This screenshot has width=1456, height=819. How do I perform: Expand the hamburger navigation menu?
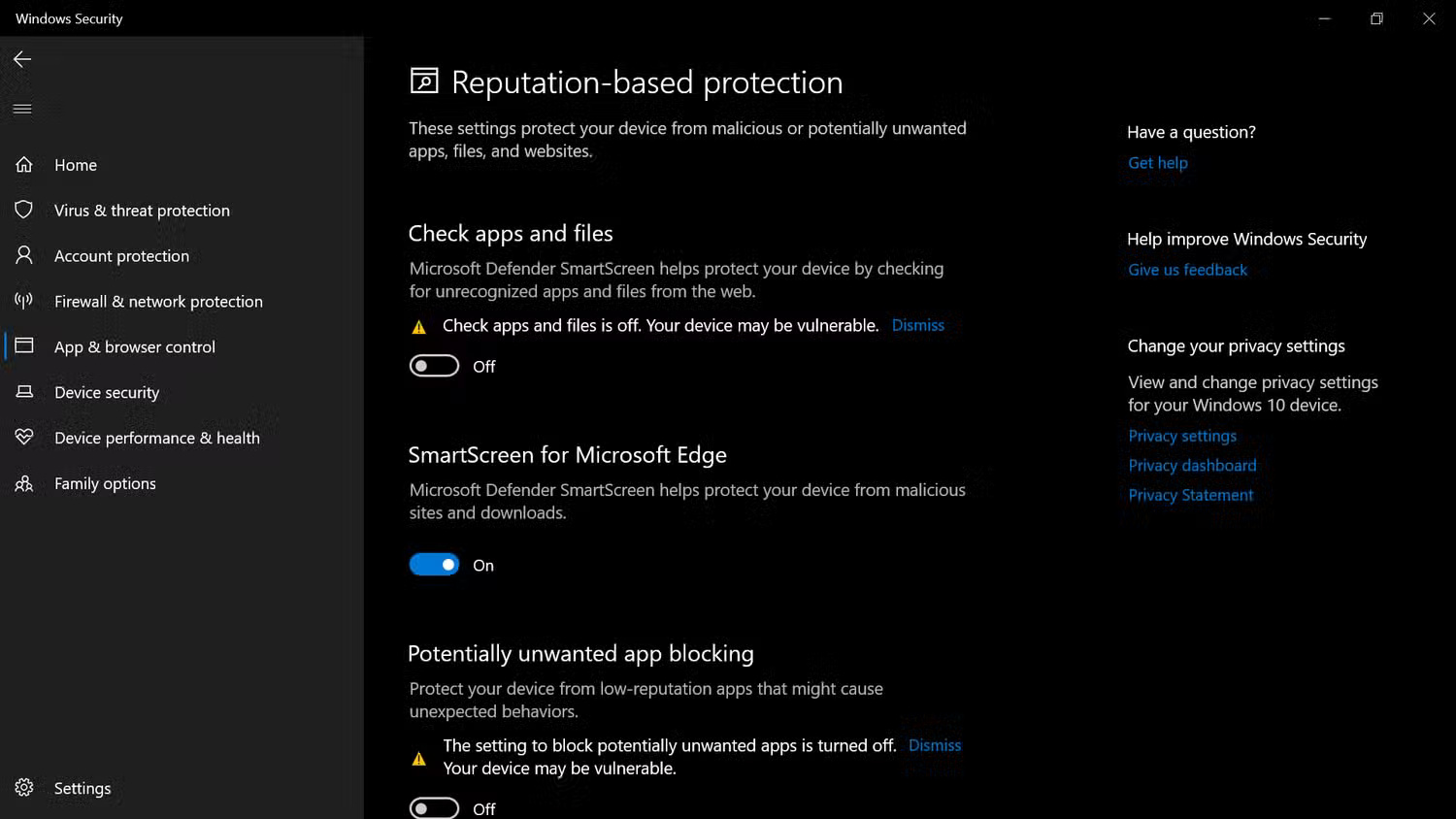[22, 109]
